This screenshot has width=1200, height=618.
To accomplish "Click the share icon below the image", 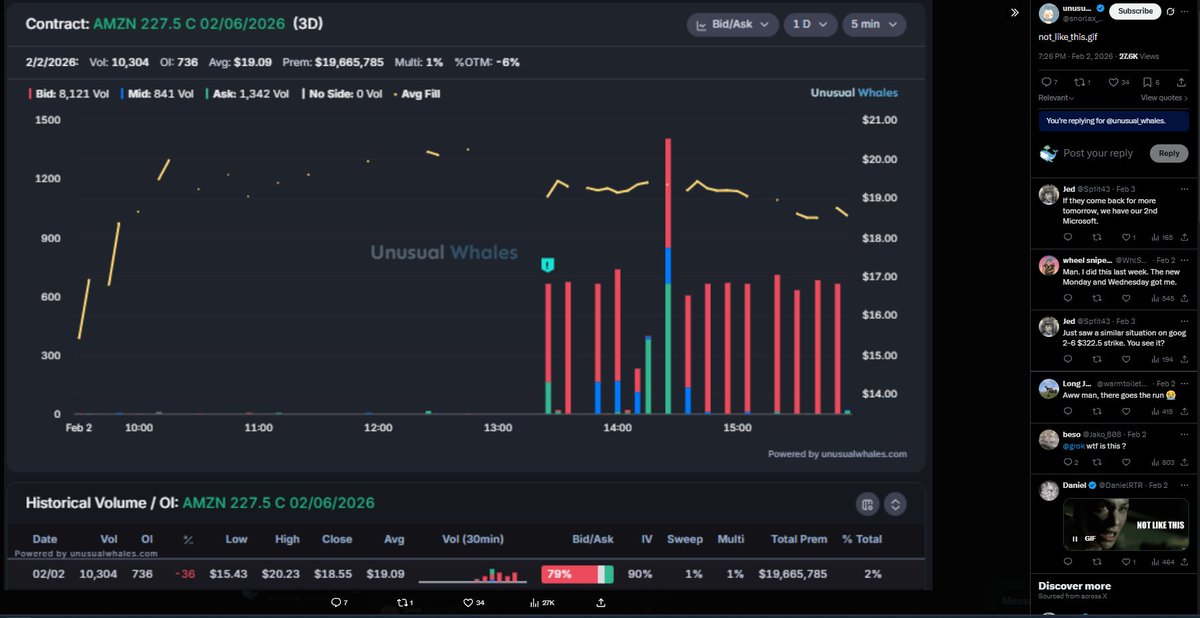I will tap(600, 603).
